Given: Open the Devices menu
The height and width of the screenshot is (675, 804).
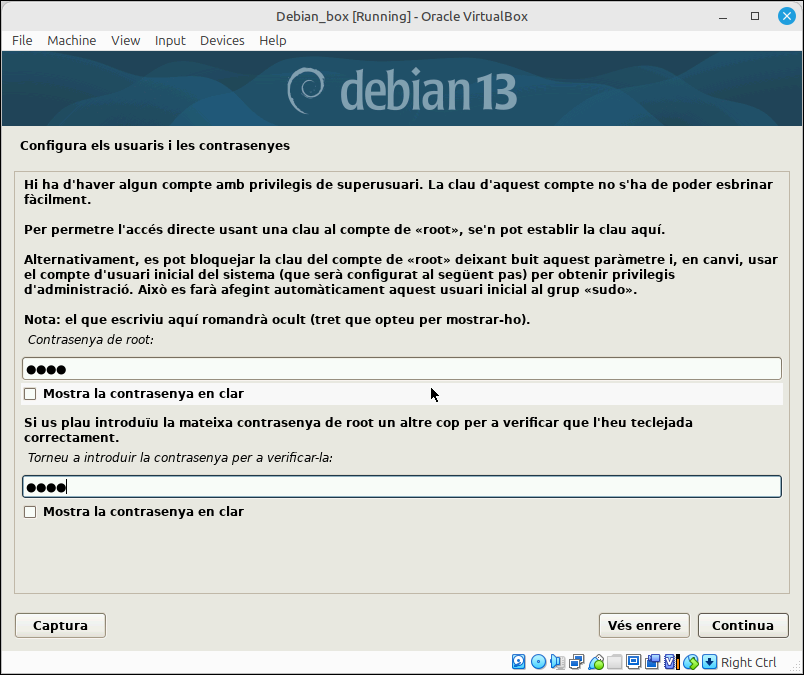Looking at the screenshot, I should click(222, 41).
